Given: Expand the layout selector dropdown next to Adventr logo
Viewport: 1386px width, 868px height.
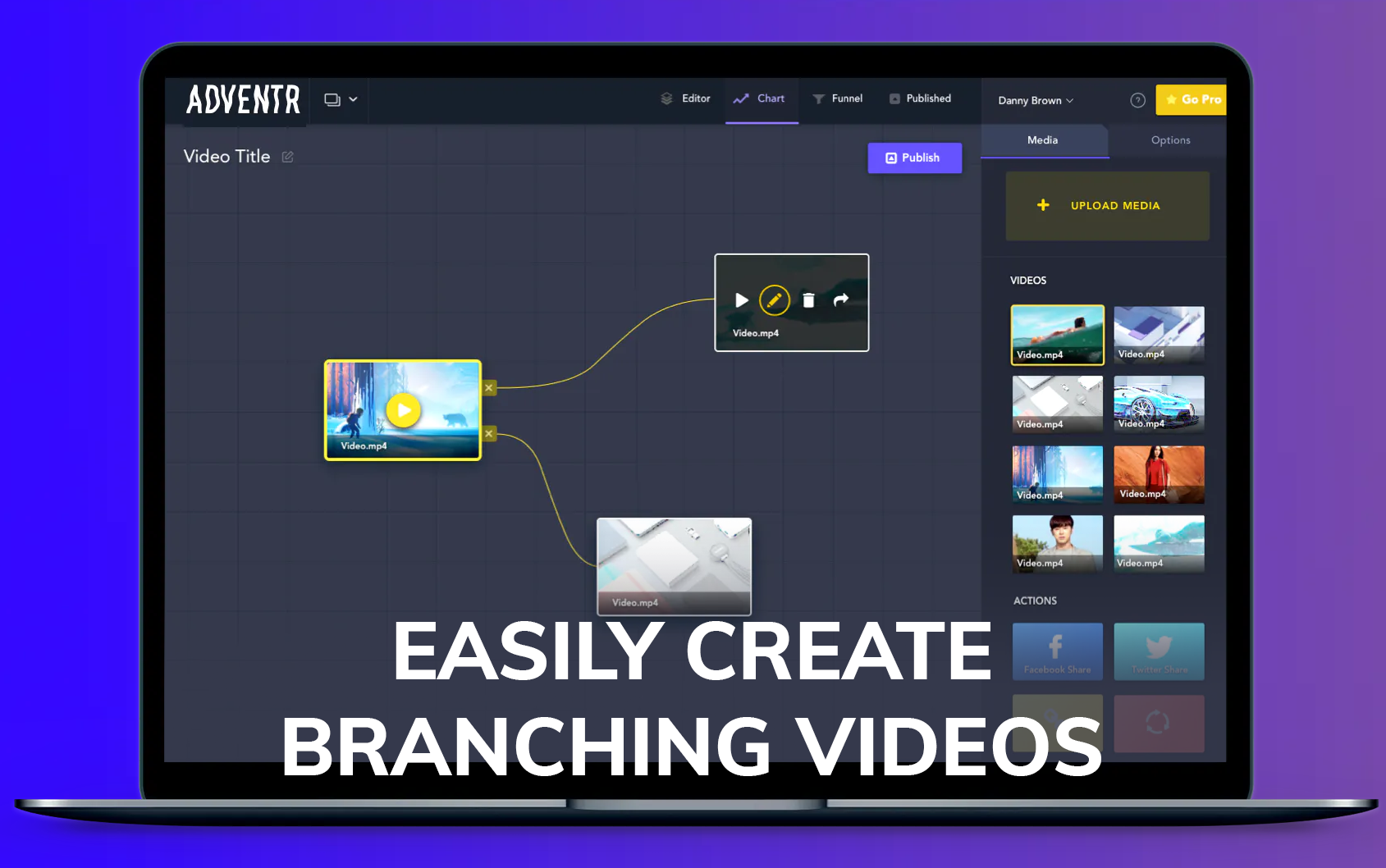Looking at the screenshot, I should point(339,98).
